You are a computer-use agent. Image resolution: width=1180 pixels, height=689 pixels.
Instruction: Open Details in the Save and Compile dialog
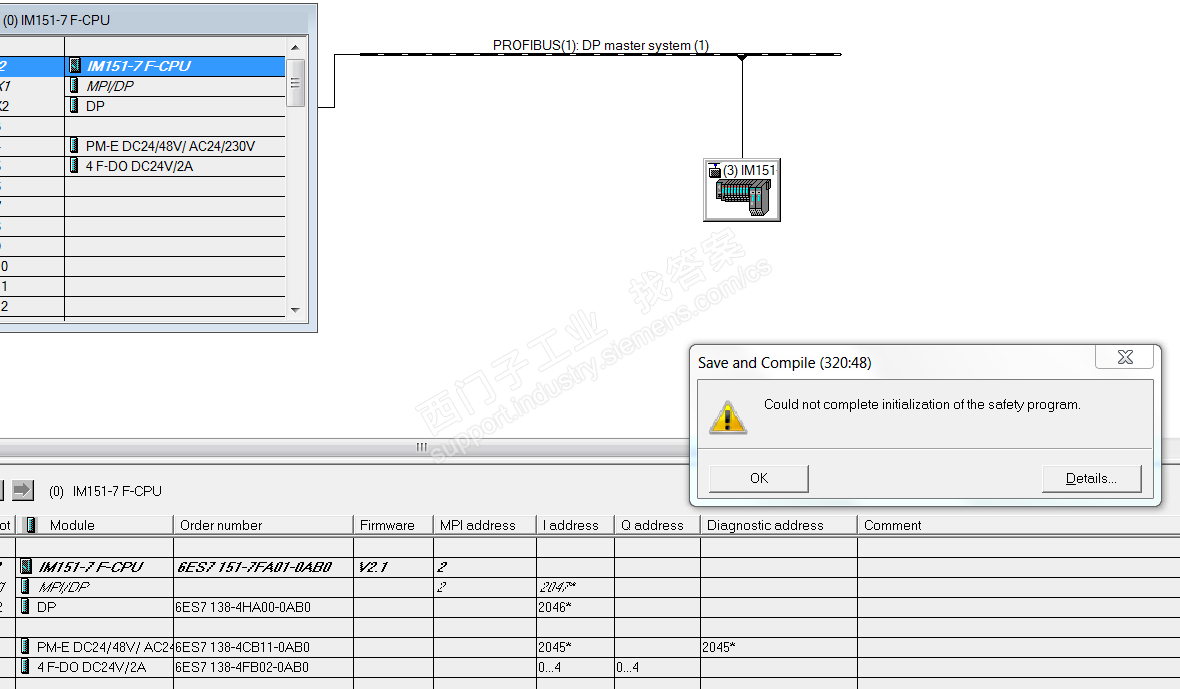tap(1091, 478)
